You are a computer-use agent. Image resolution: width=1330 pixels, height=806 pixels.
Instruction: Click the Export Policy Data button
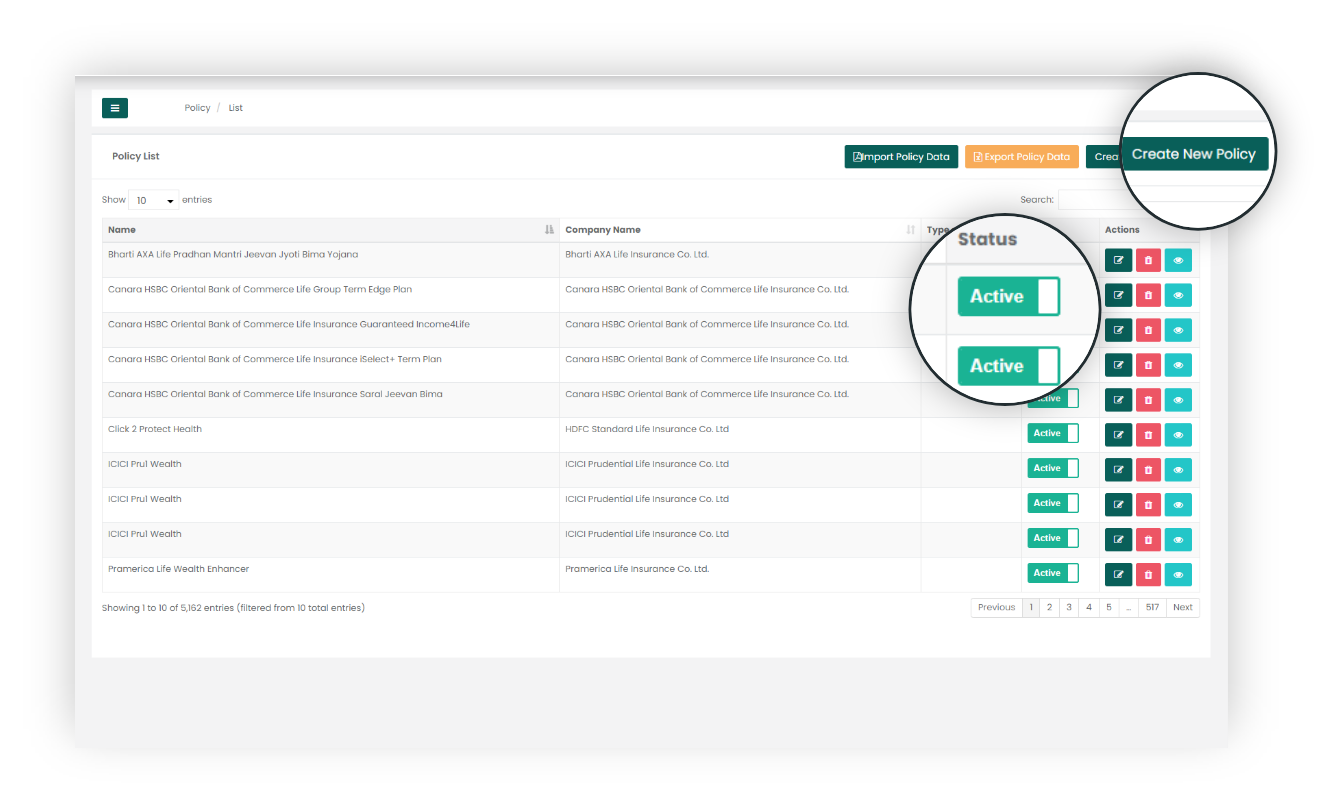1021,157
